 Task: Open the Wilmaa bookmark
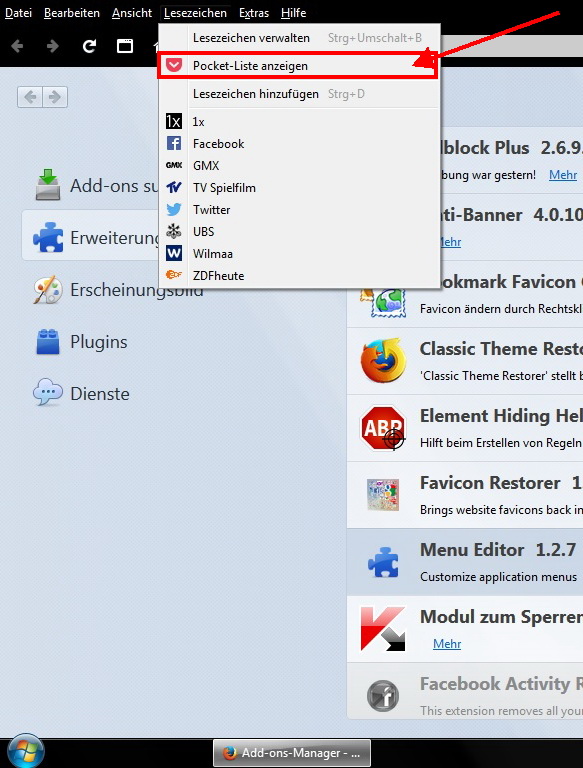[299, 254]
